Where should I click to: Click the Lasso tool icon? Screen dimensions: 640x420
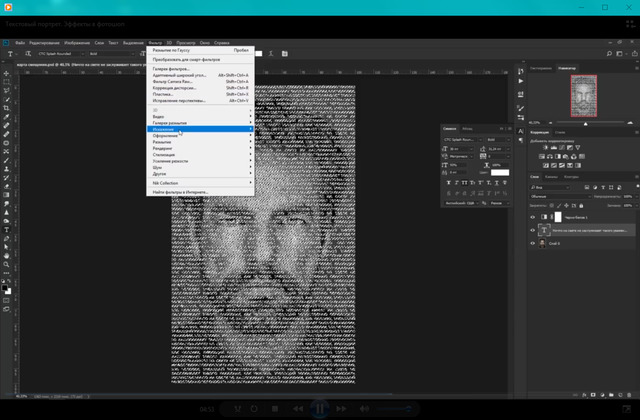[7, 88]
